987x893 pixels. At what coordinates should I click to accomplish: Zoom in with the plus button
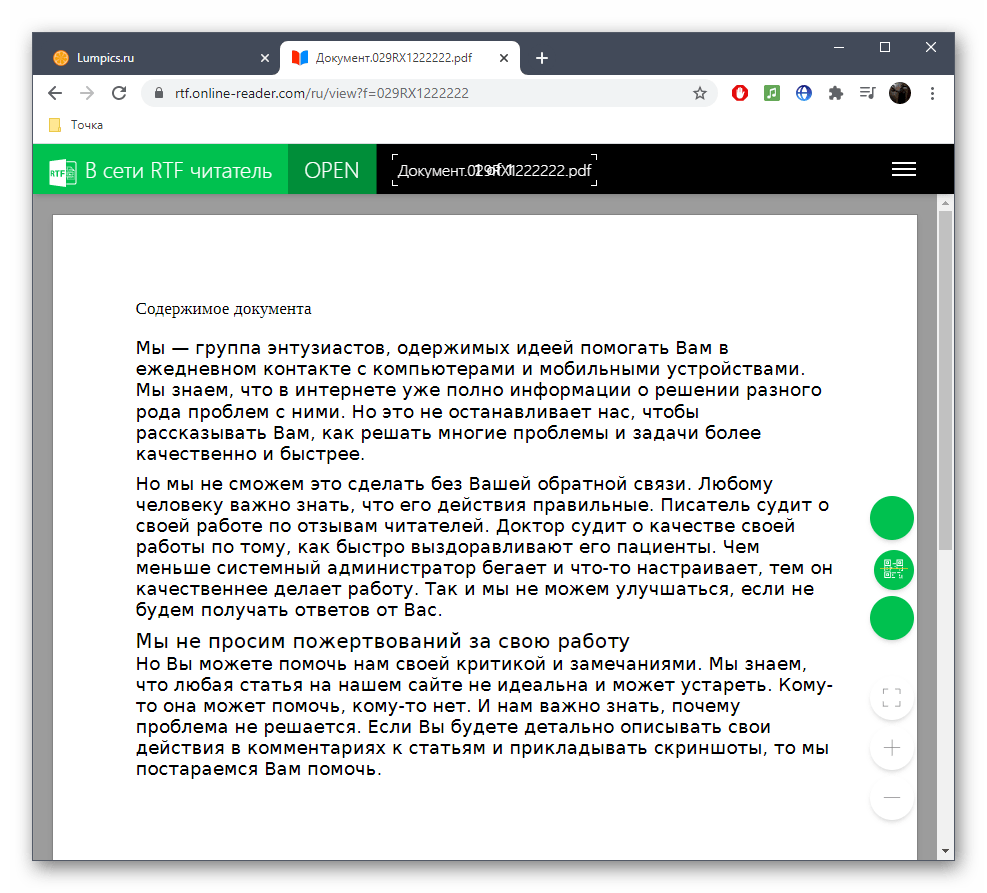click(892, 748)
